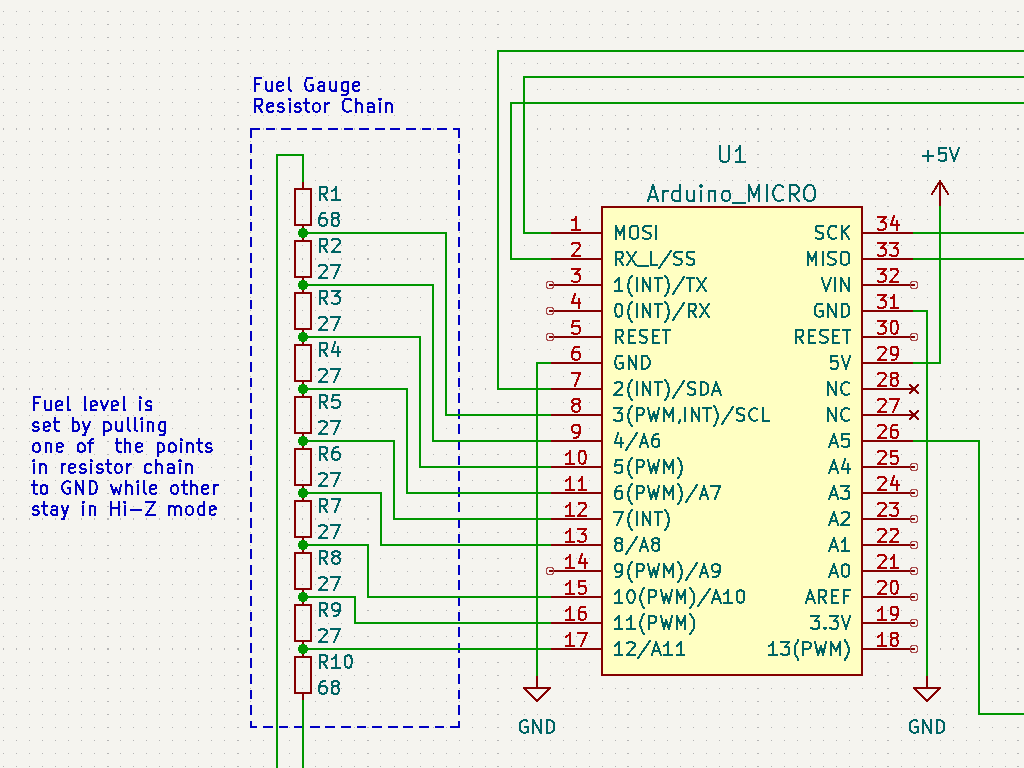
Task: Click the AREF pin name
Action: point(827,597)
